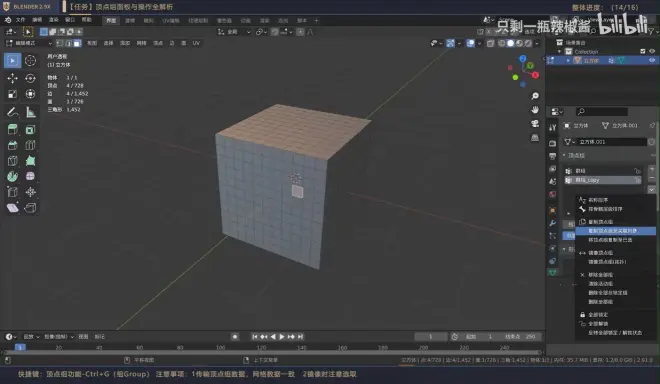This screenshot has height=384, width=660.
Task: Select highlighted copy vertex group to selected entry
Action: coord(615,231)
